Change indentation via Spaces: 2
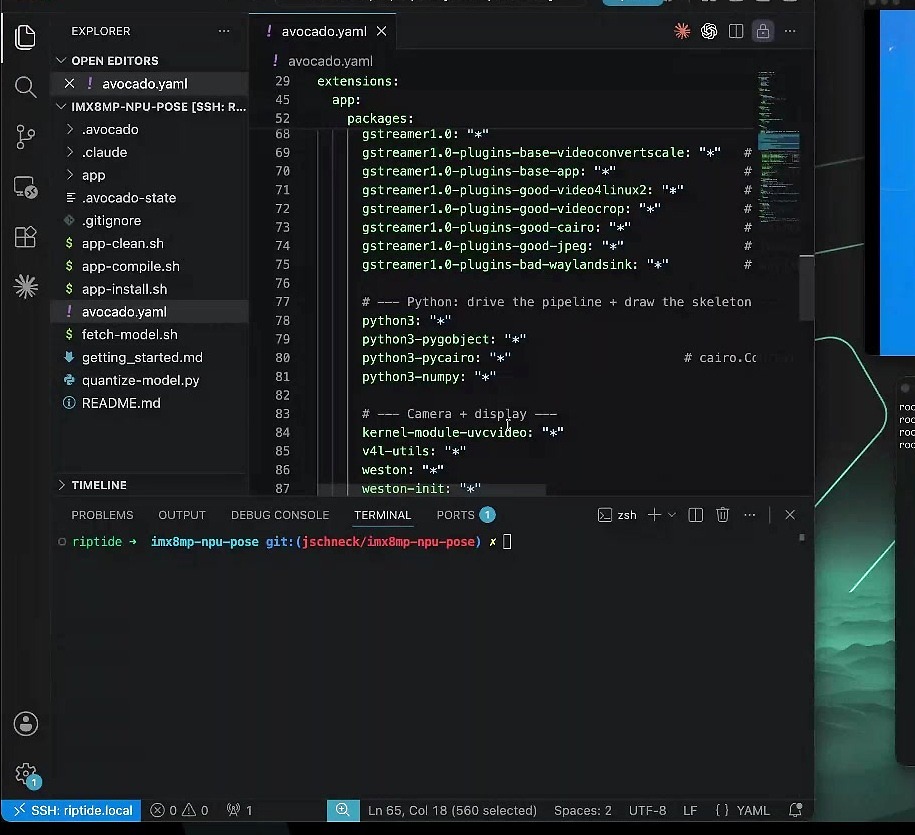915x835 pixels. (582, 810)
